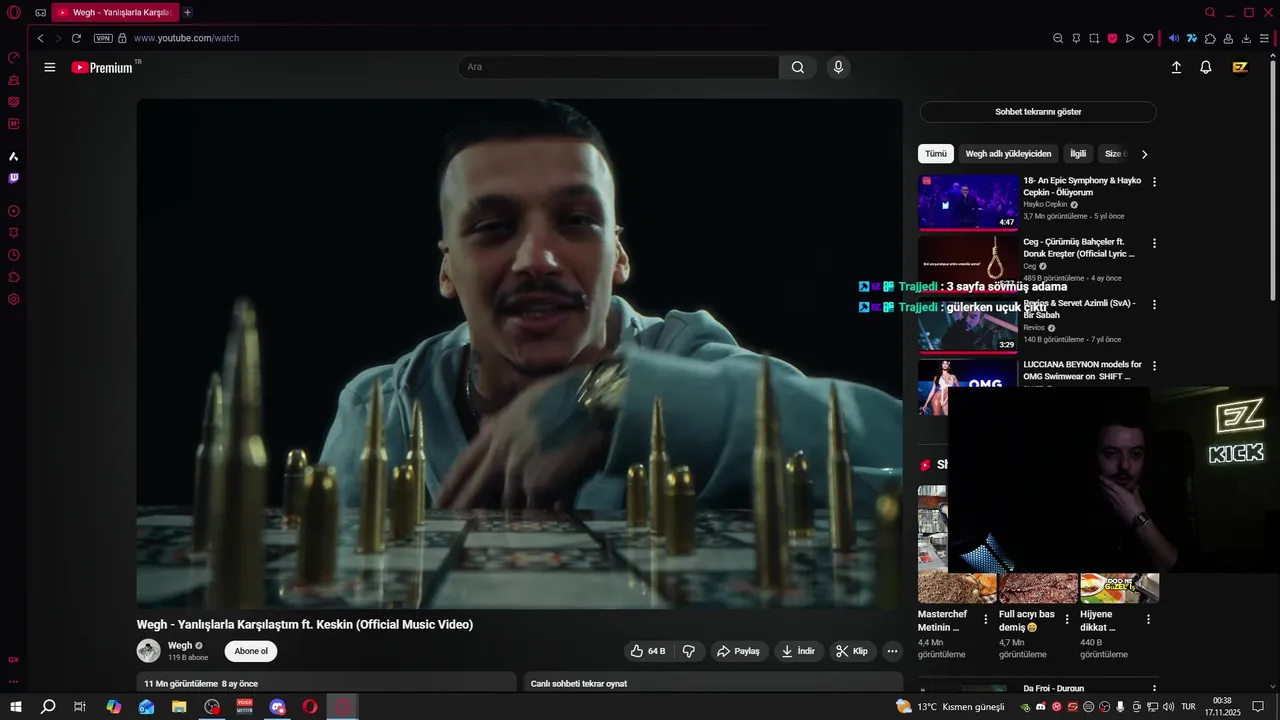Screen dimensions: 1280x720
Task: Open options for Full acıyı bas short
Action: (x=1067, y=619)
